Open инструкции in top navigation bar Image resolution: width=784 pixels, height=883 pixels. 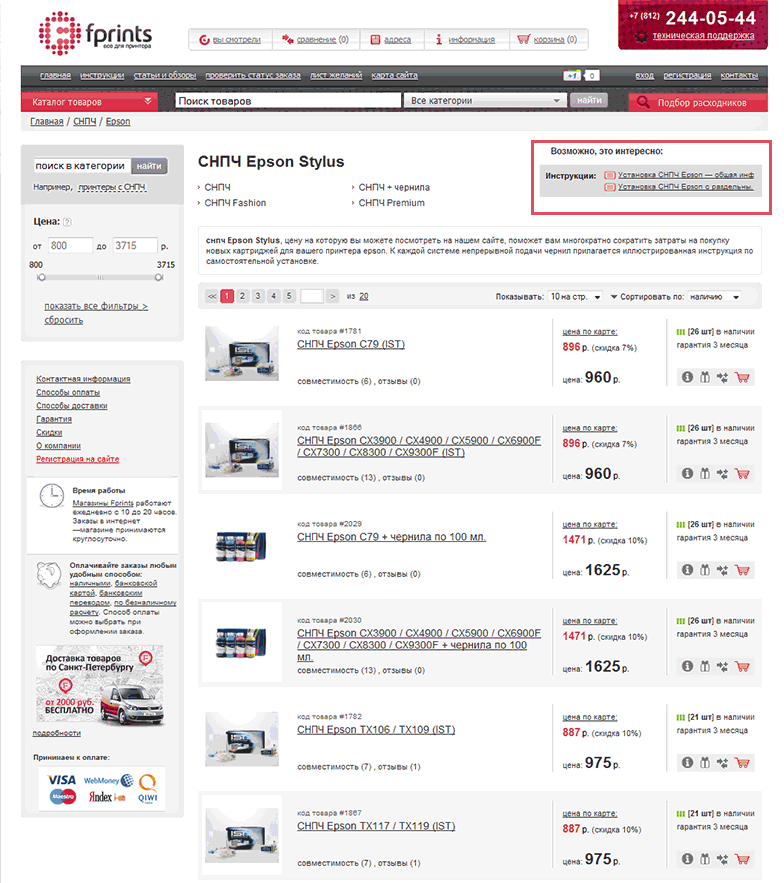click(x=102, y=75)
